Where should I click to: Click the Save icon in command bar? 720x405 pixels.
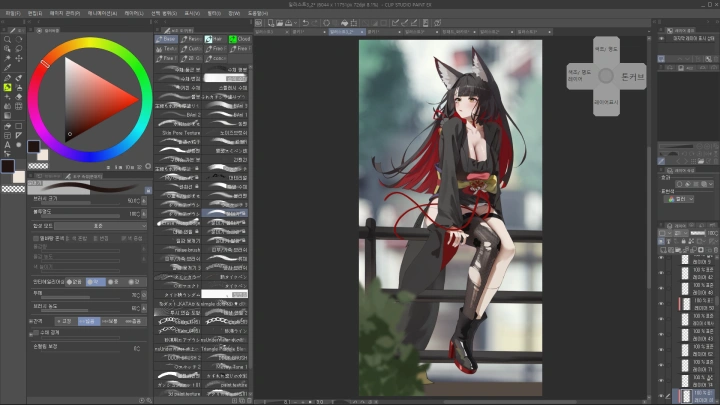tap(288, 22)
